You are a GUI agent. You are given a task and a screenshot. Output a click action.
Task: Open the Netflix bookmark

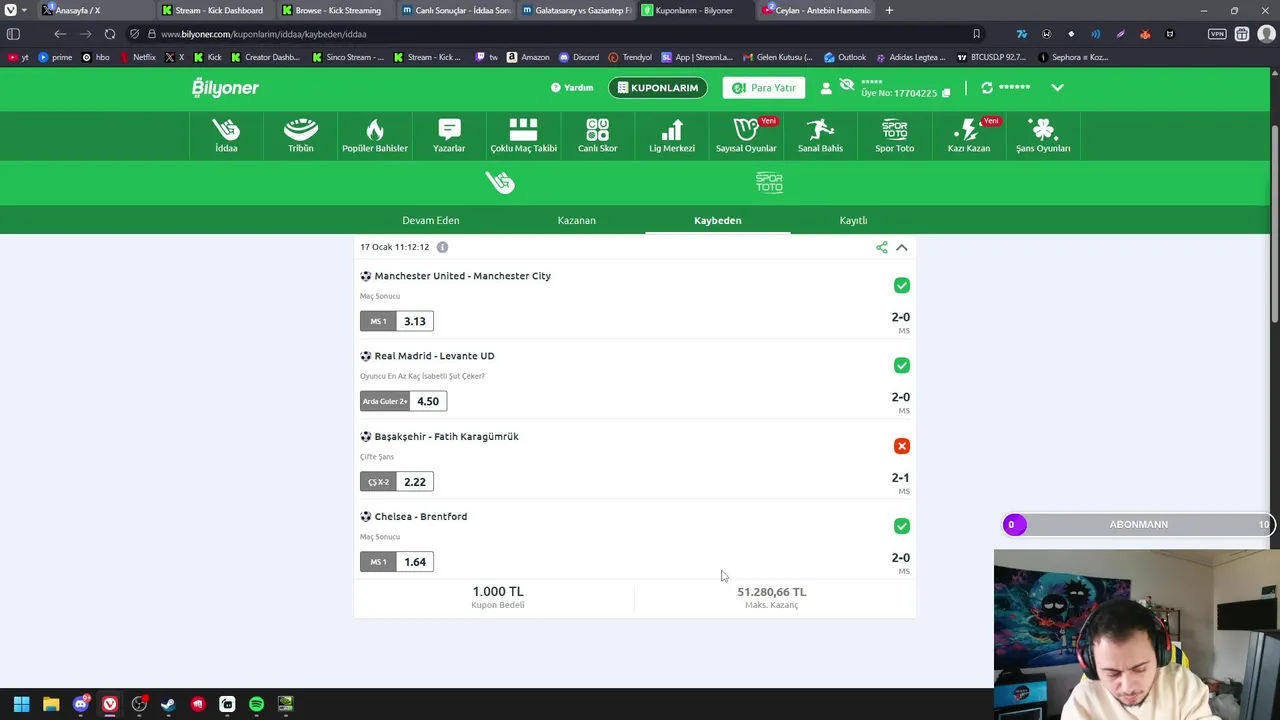[138, 57]
